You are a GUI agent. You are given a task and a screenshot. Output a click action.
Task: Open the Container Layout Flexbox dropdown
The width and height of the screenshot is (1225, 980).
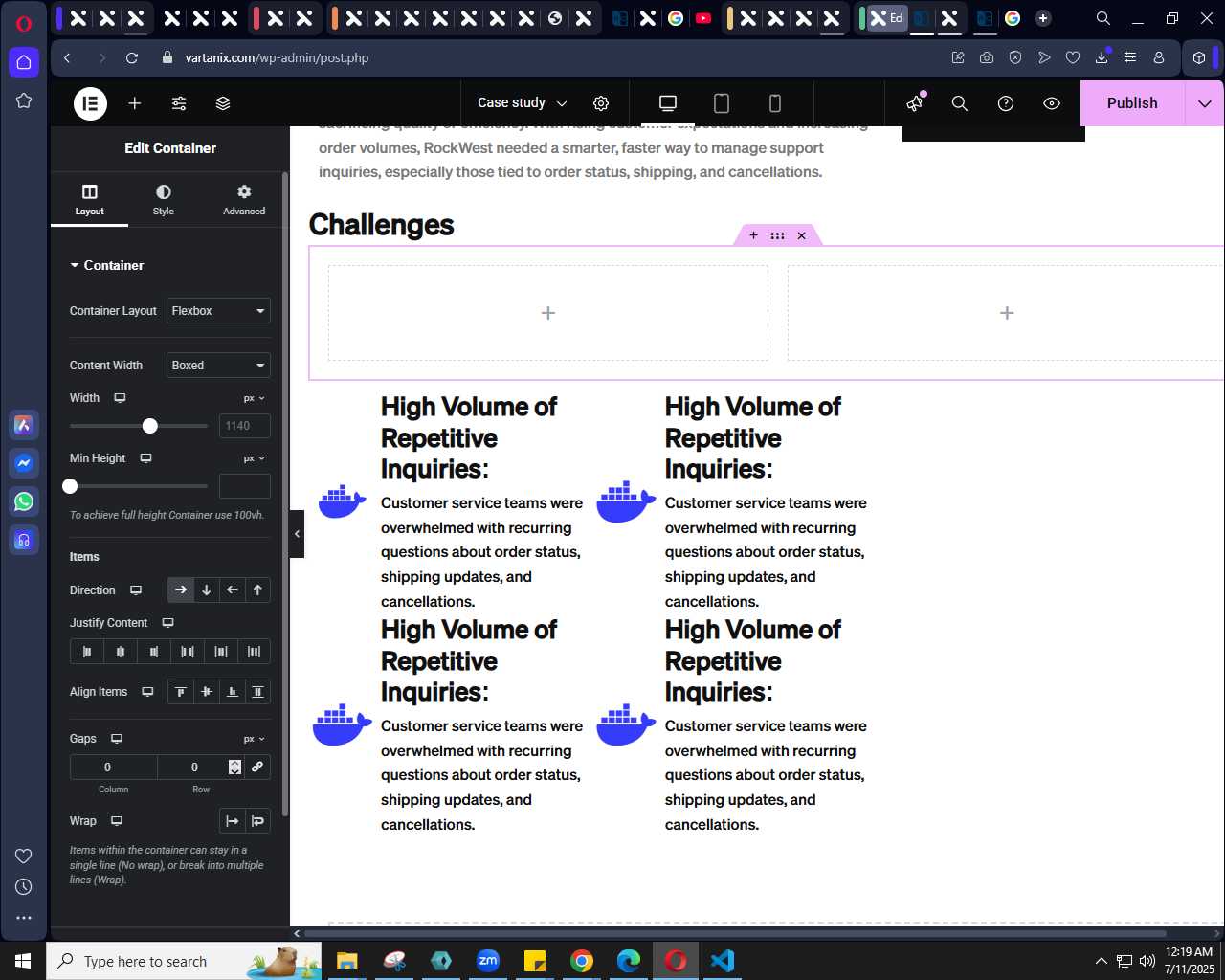coord(218,311)
